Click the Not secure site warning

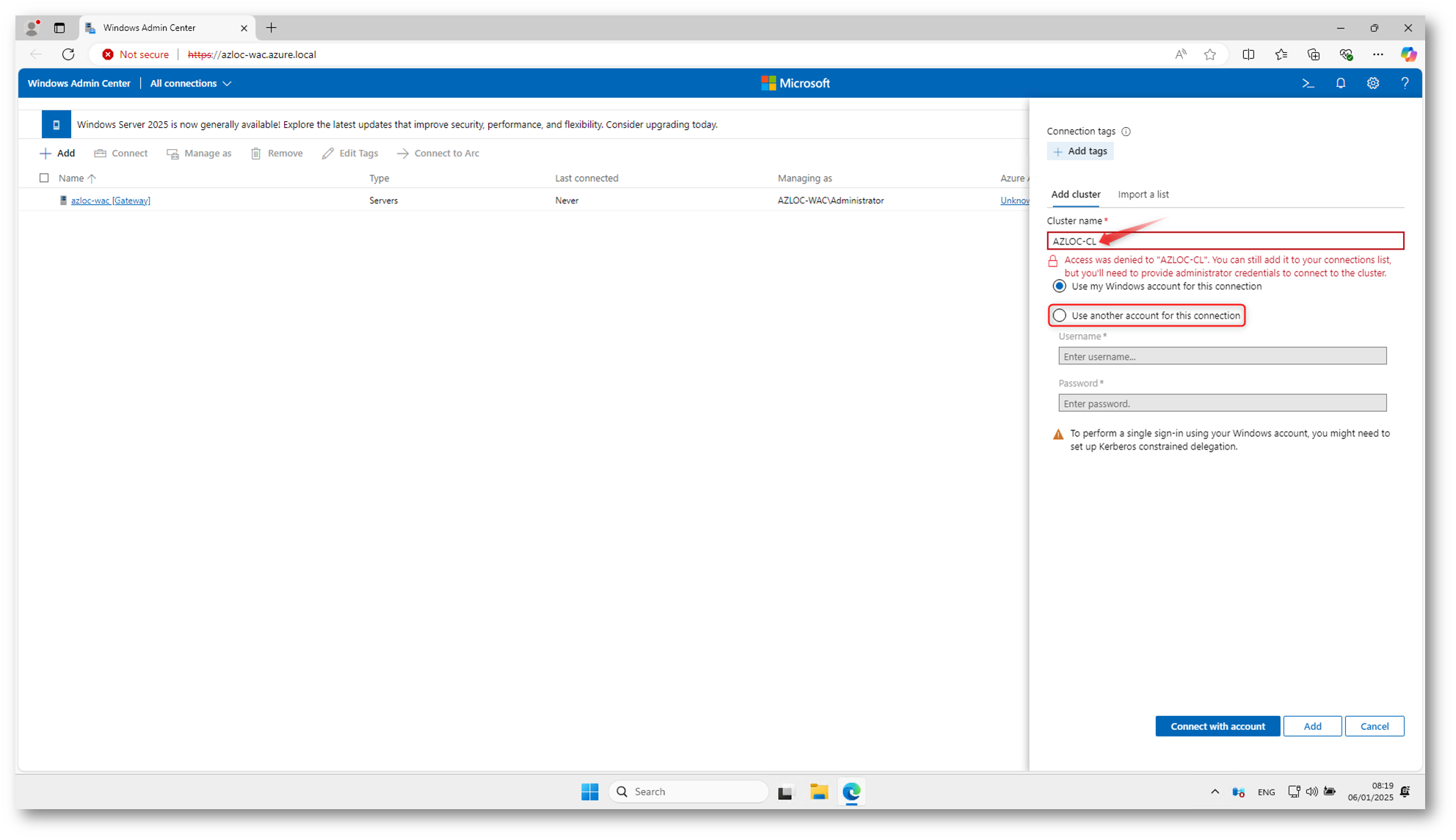pos(136,54)
